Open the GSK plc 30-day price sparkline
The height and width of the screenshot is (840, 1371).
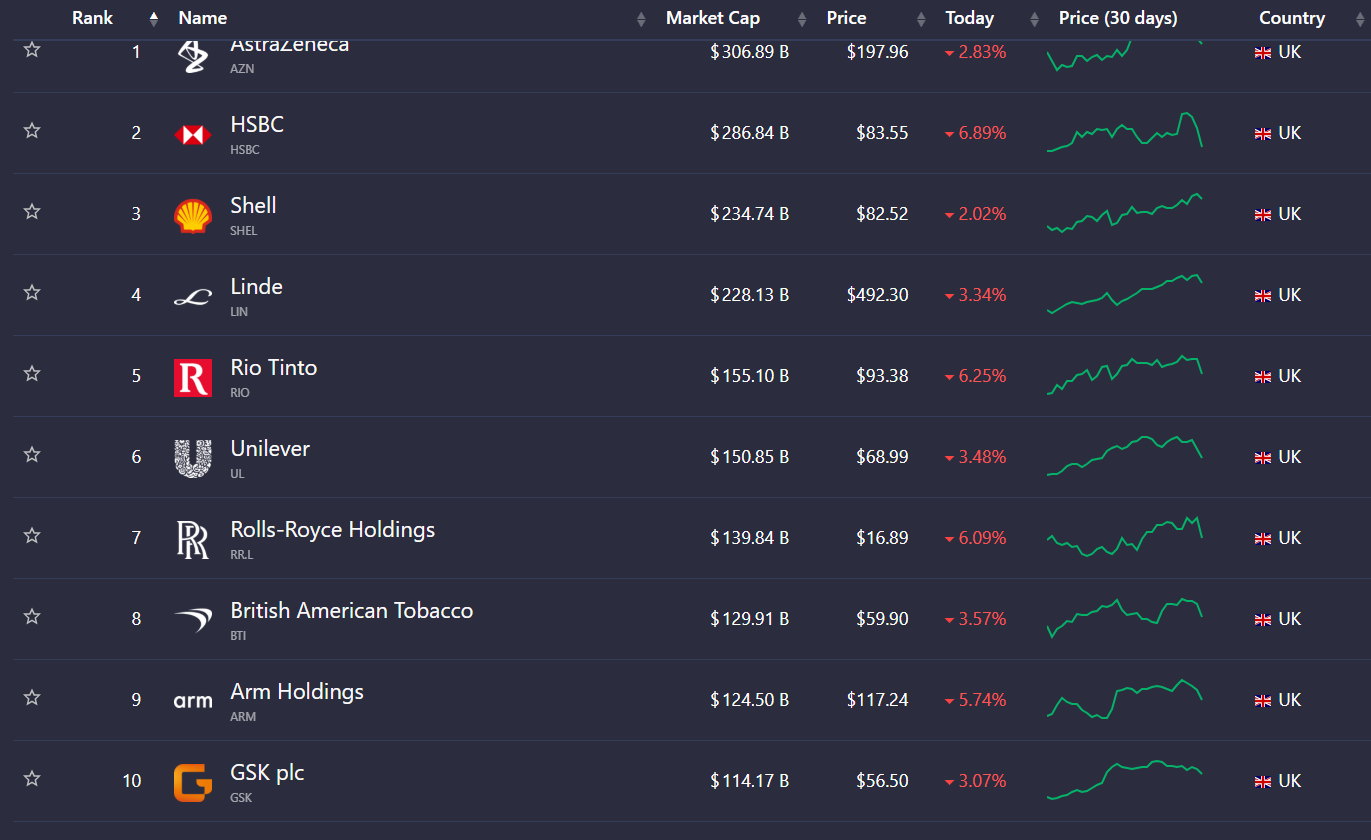click(x=1125, y=780)
